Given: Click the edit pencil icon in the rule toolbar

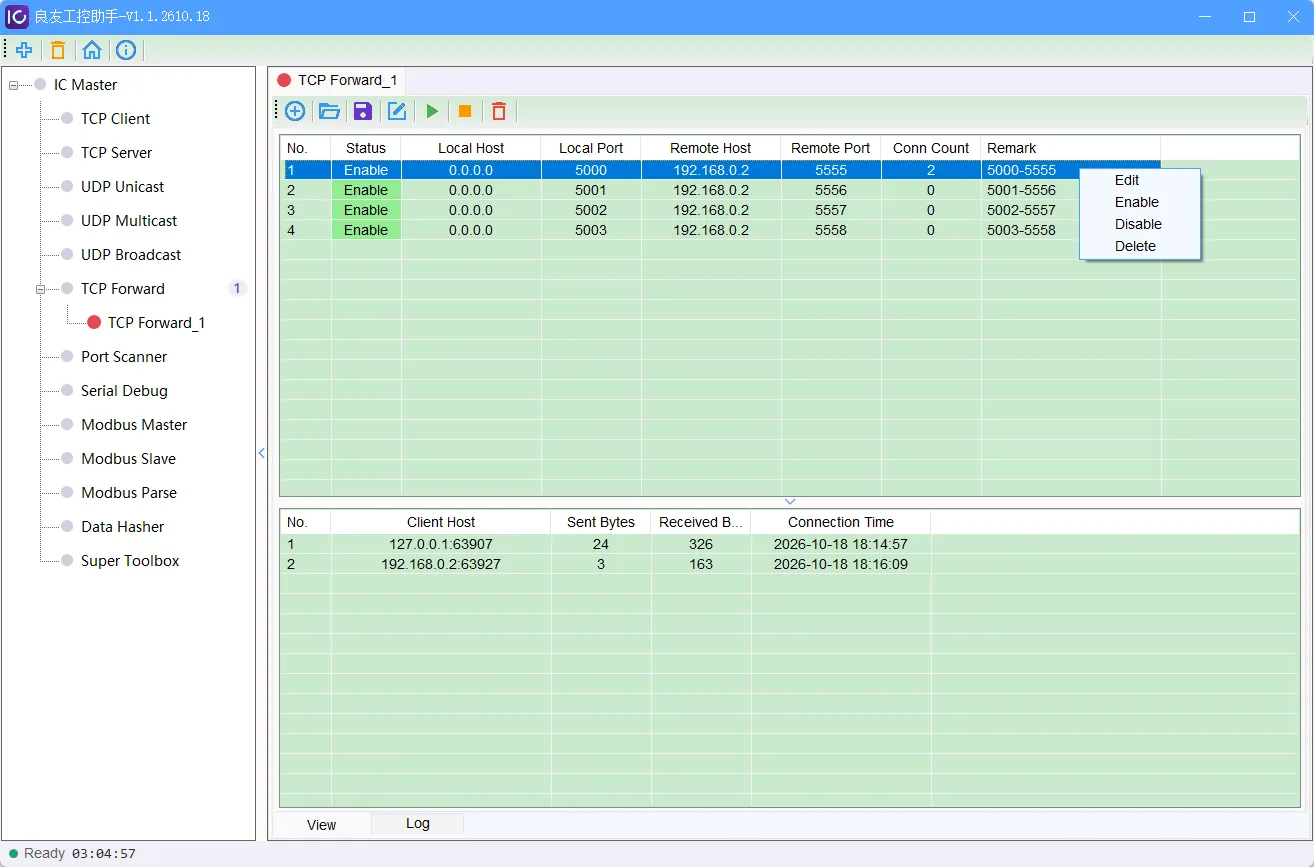Looking at the screenshot, I should point(397,111).
